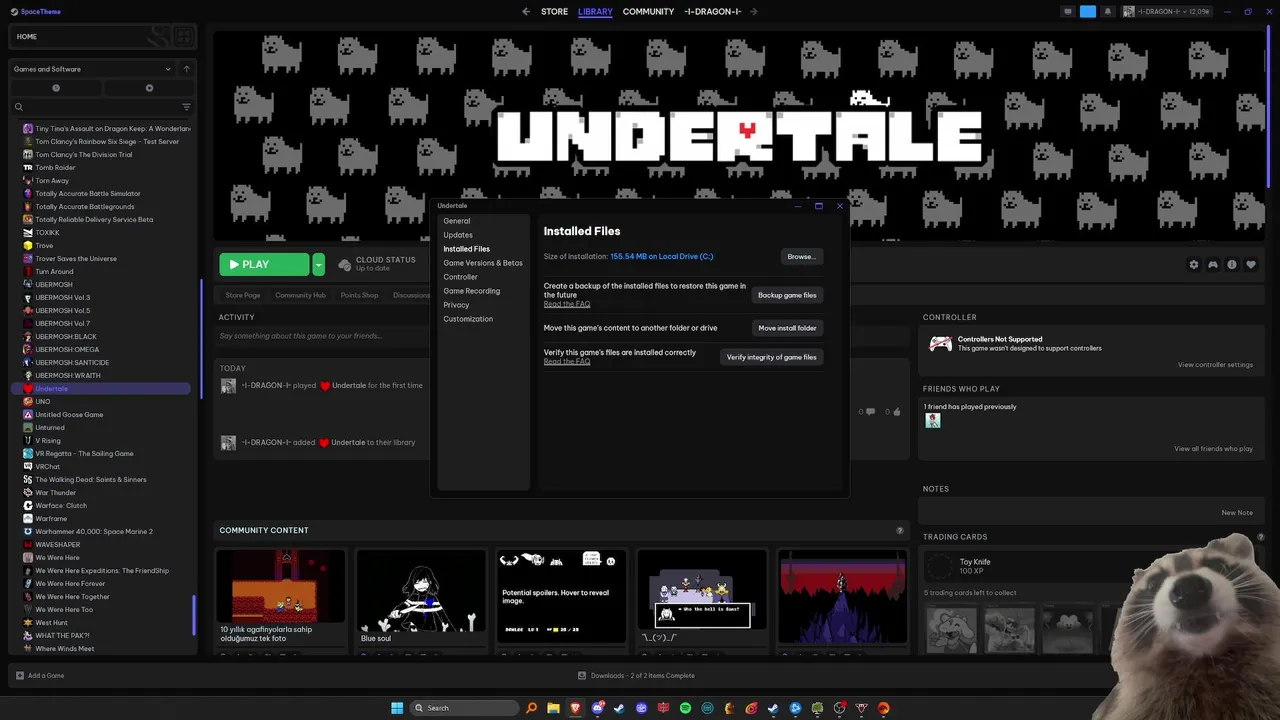Click View controller settings link

(1215, 365)
